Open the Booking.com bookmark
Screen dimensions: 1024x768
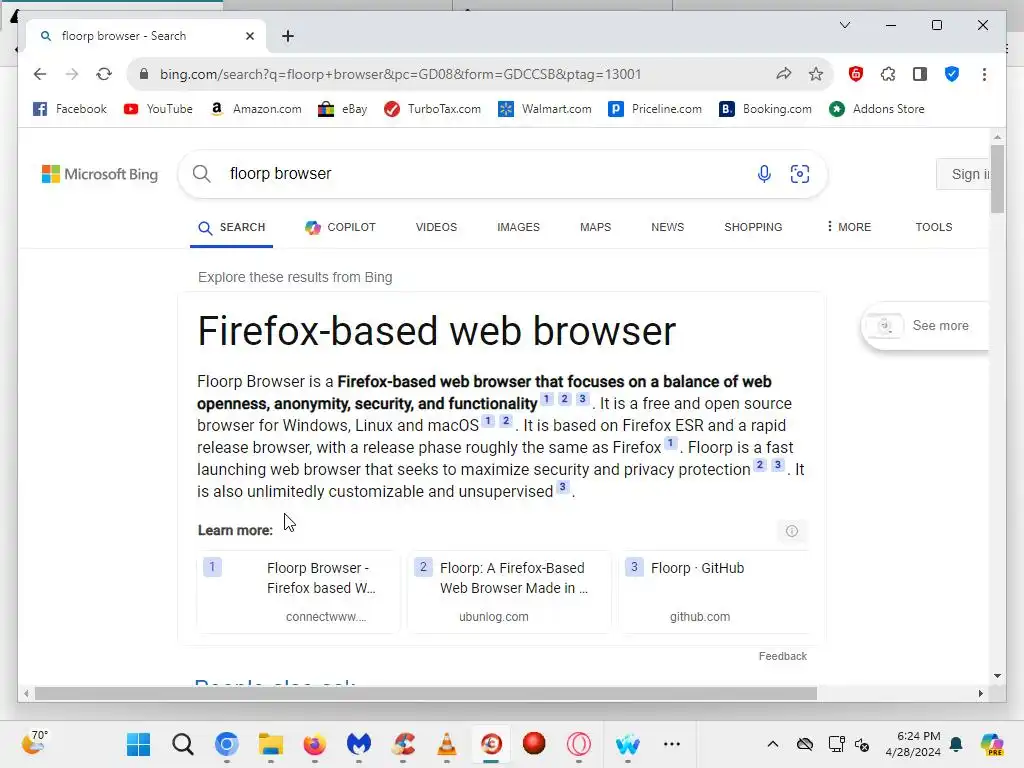[765, 109]
